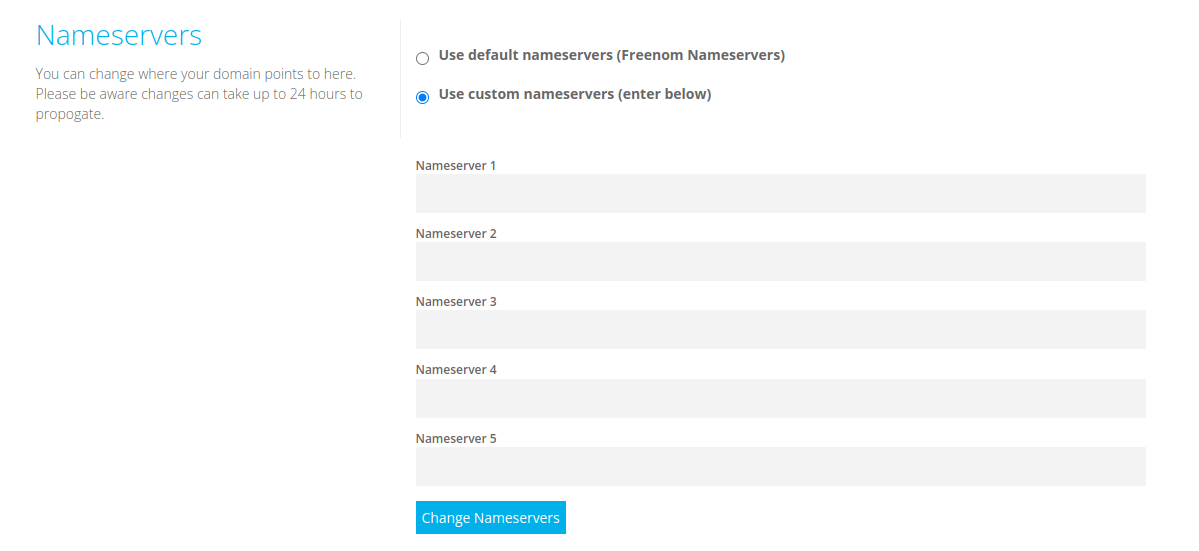This screenshot has width=1199, height=551.
Task: Click the 'Nameserver 4' field label
Action: coord(457,369)
